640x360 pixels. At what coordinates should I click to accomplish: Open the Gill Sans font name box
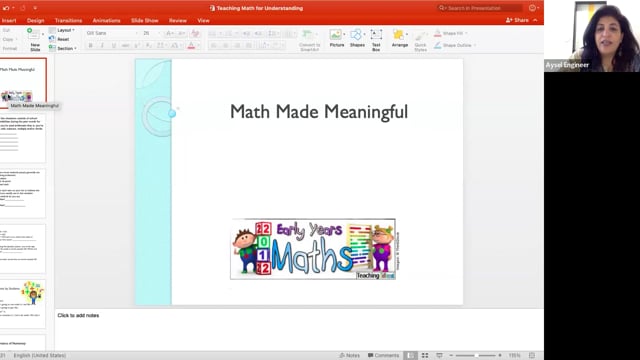point(112,33)
